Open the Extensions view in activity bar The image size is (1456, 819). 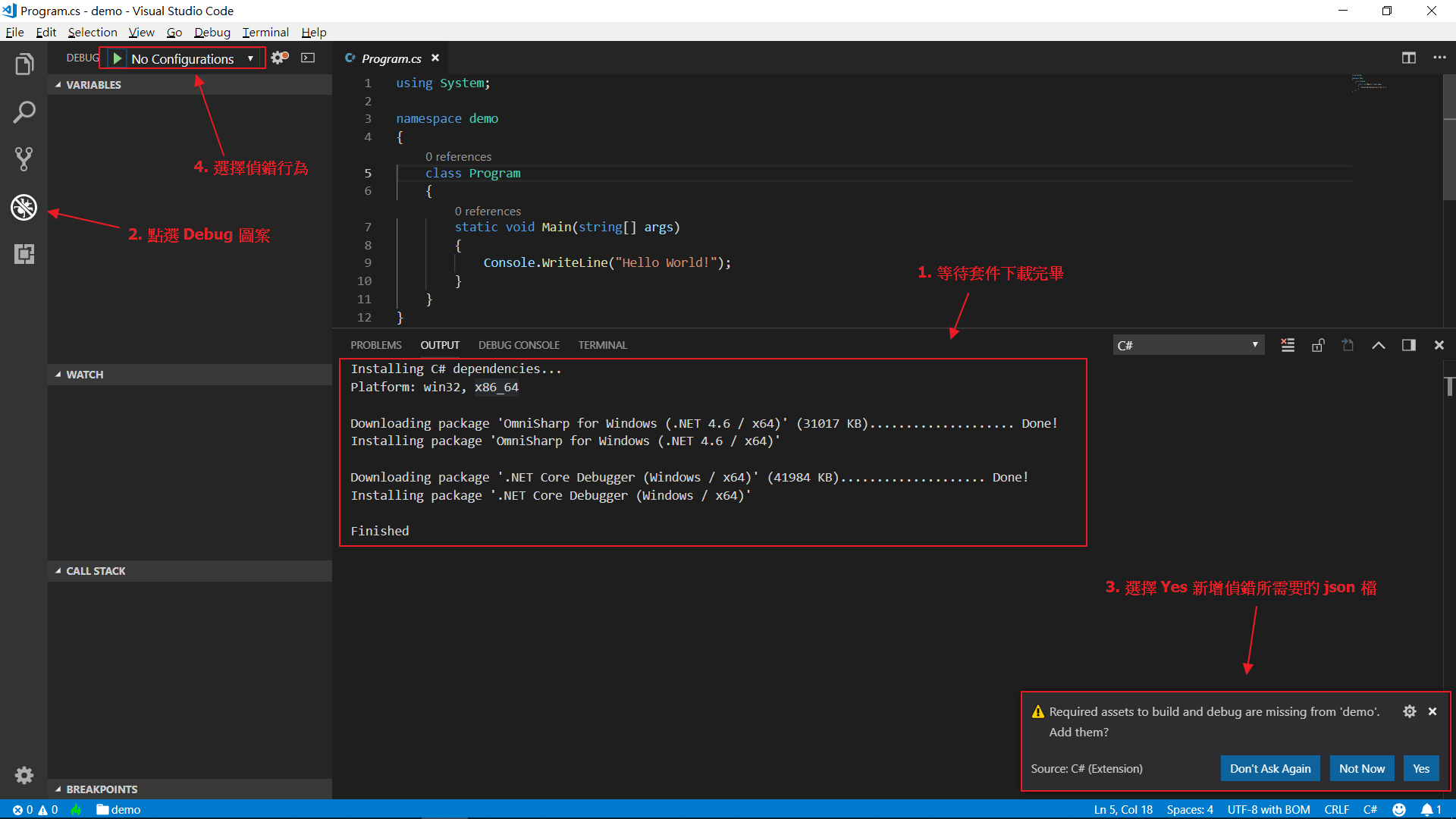[24, 254]
